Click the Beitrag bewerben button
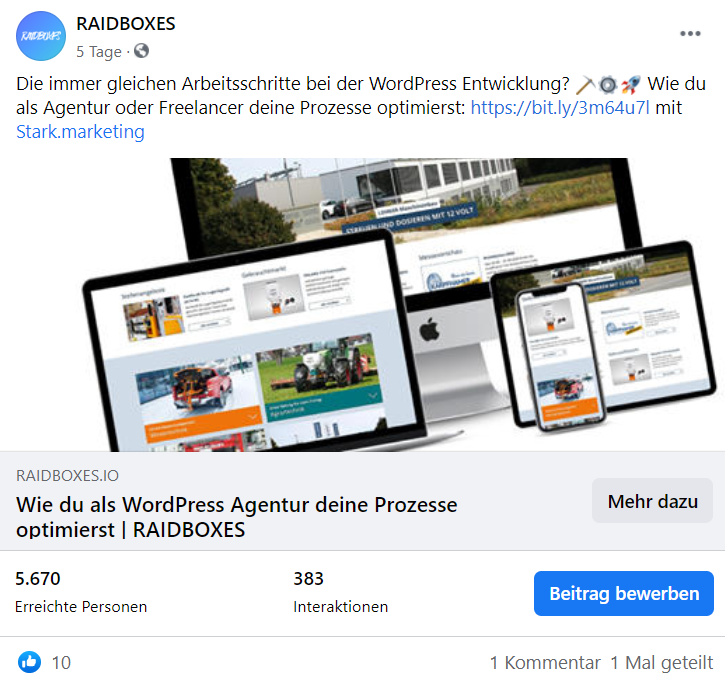This screenshot has height=685, width=725. coord(624,593)
